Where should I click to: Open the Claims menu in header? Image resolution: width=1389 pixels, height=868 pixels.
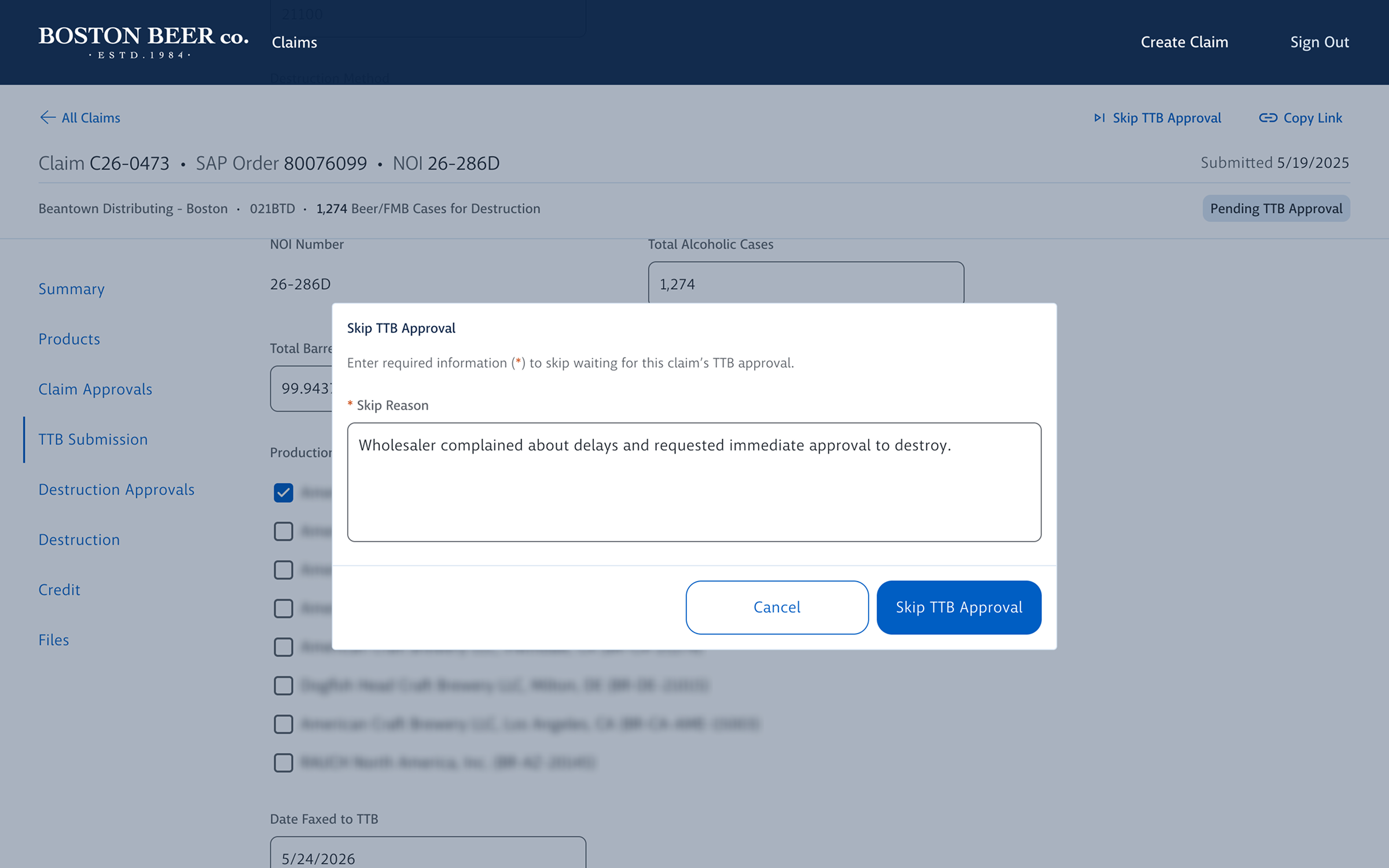tap(294, 42)
